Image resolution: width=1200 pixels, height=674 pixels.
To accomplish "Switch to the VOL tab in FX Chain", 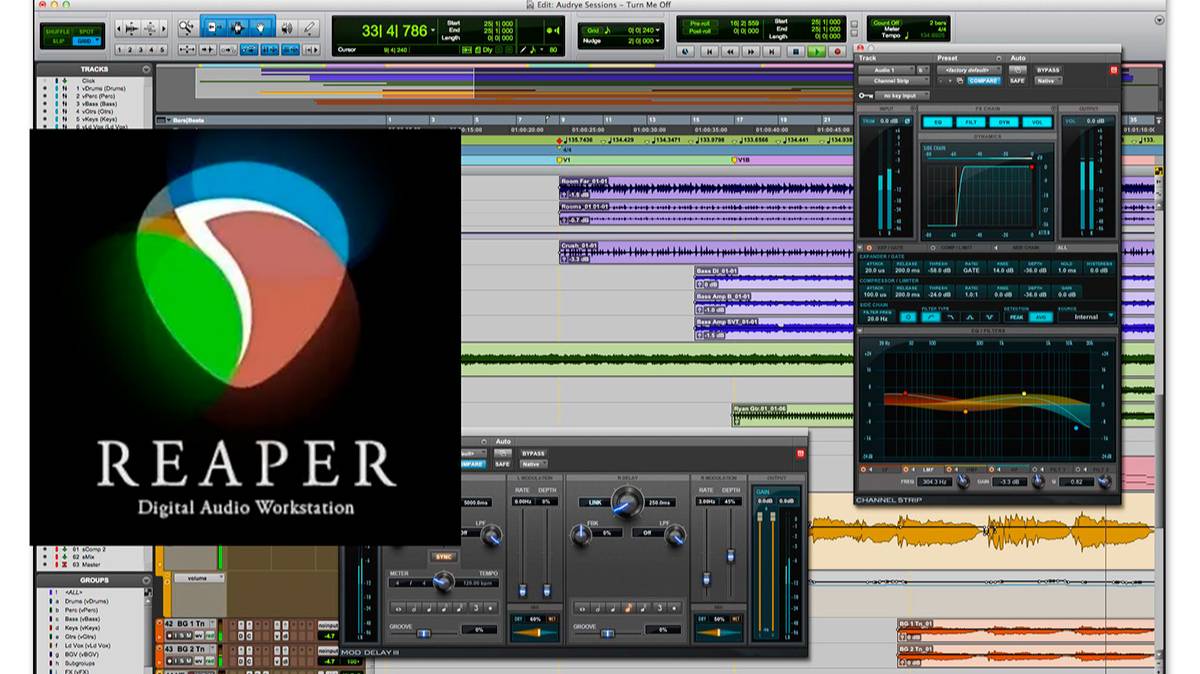I will click(x=1037, y=123).
